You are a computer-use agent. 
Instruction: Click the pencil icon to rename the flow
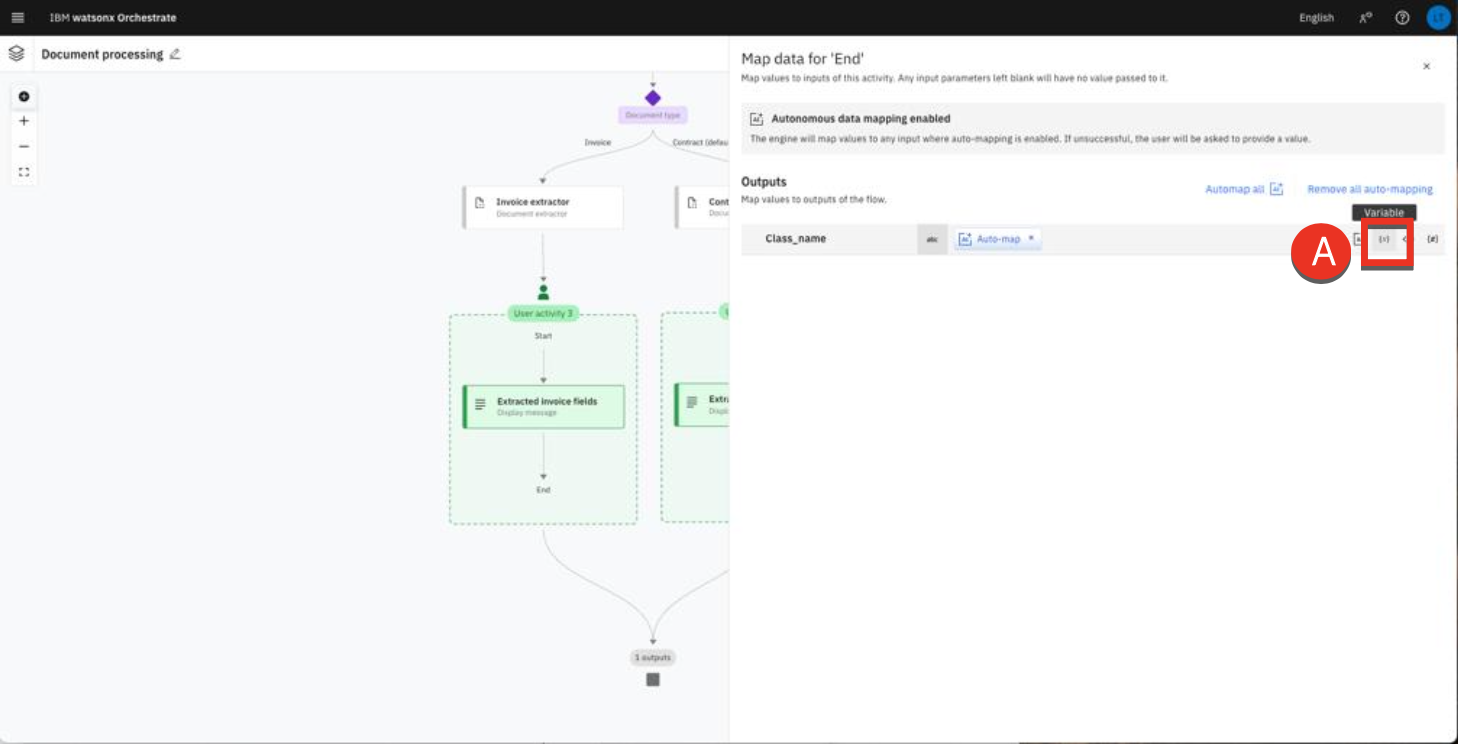[175, 54]
